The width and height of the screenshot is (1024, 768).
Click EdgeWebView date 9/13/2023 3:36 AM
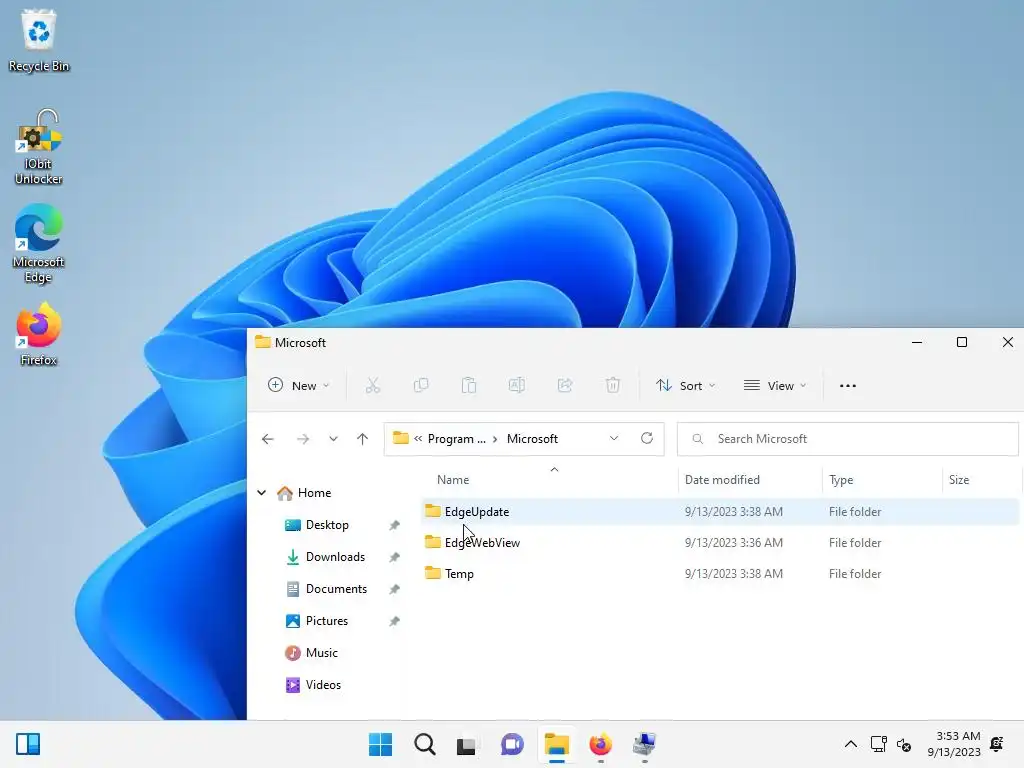733,543
